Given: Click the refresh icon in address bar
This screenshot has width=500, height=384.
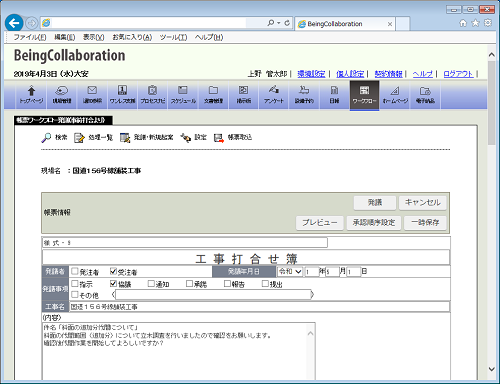Looking at the screenshot, I should tap(287, 23).
